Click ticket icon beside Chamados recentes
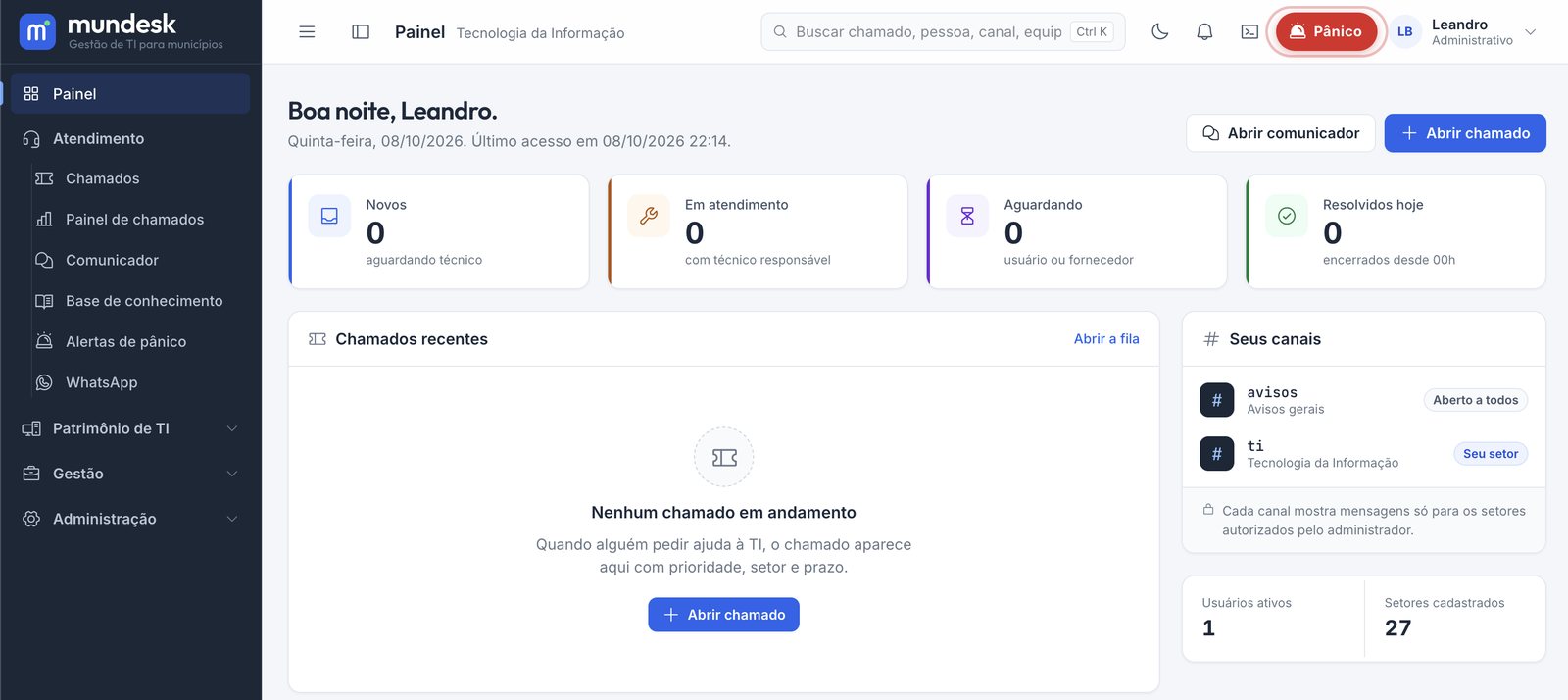 tap(318, 339)
